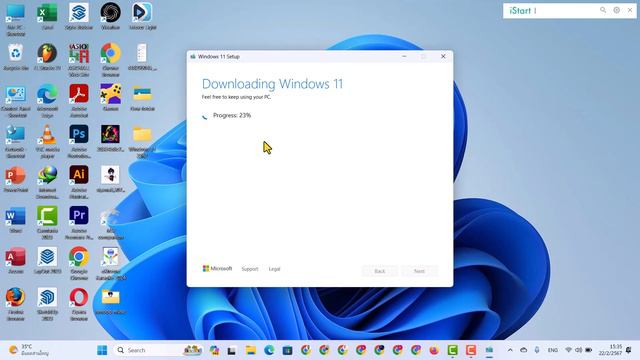Open the weather widget on the taskbar
The image size is (640, 360).
[29, 350]
